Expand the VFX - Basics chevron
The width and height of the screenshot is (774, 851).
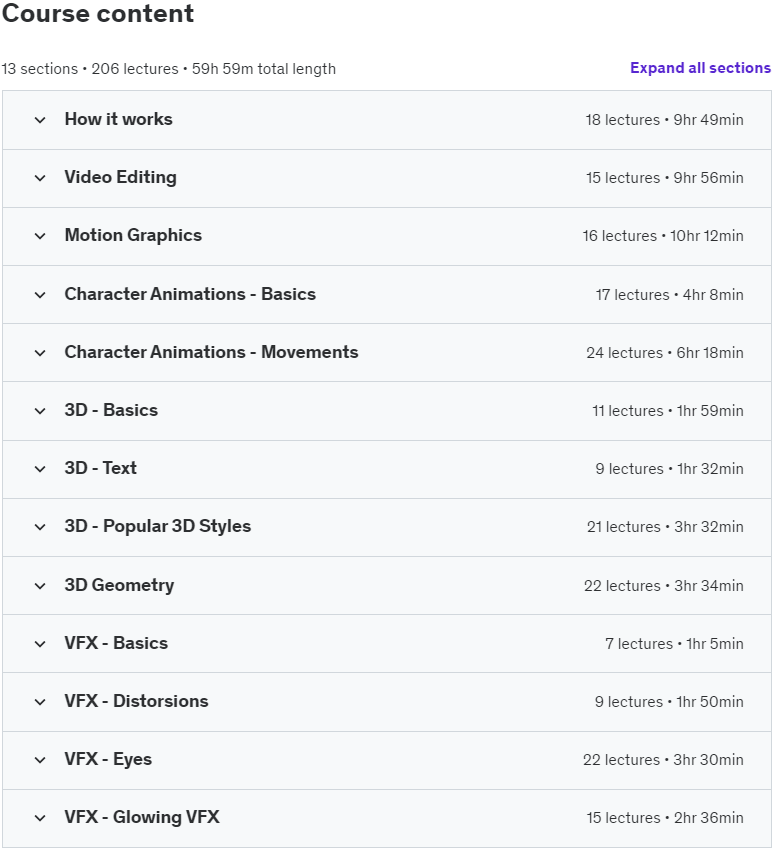[40, 644]
